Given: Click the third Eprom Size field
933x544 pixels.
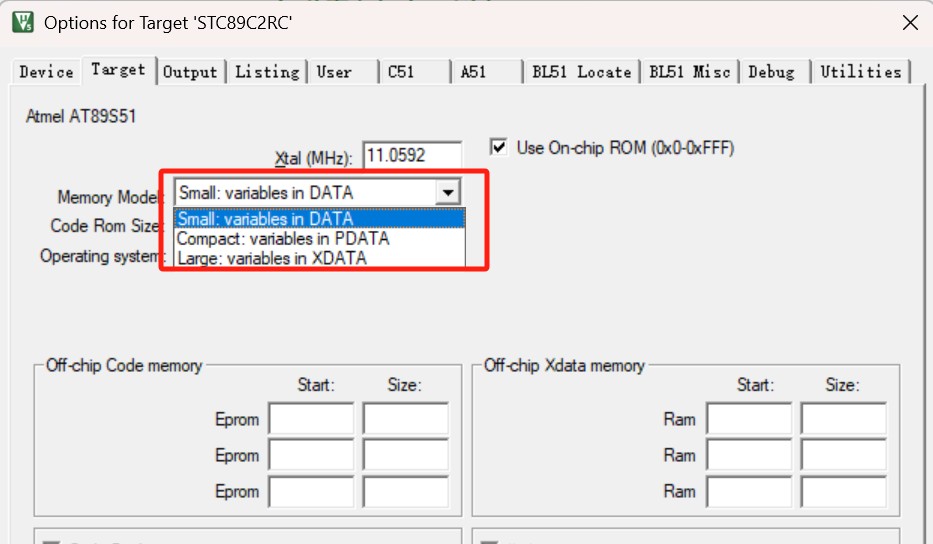Looking at the screenshot, I should 406,492.
